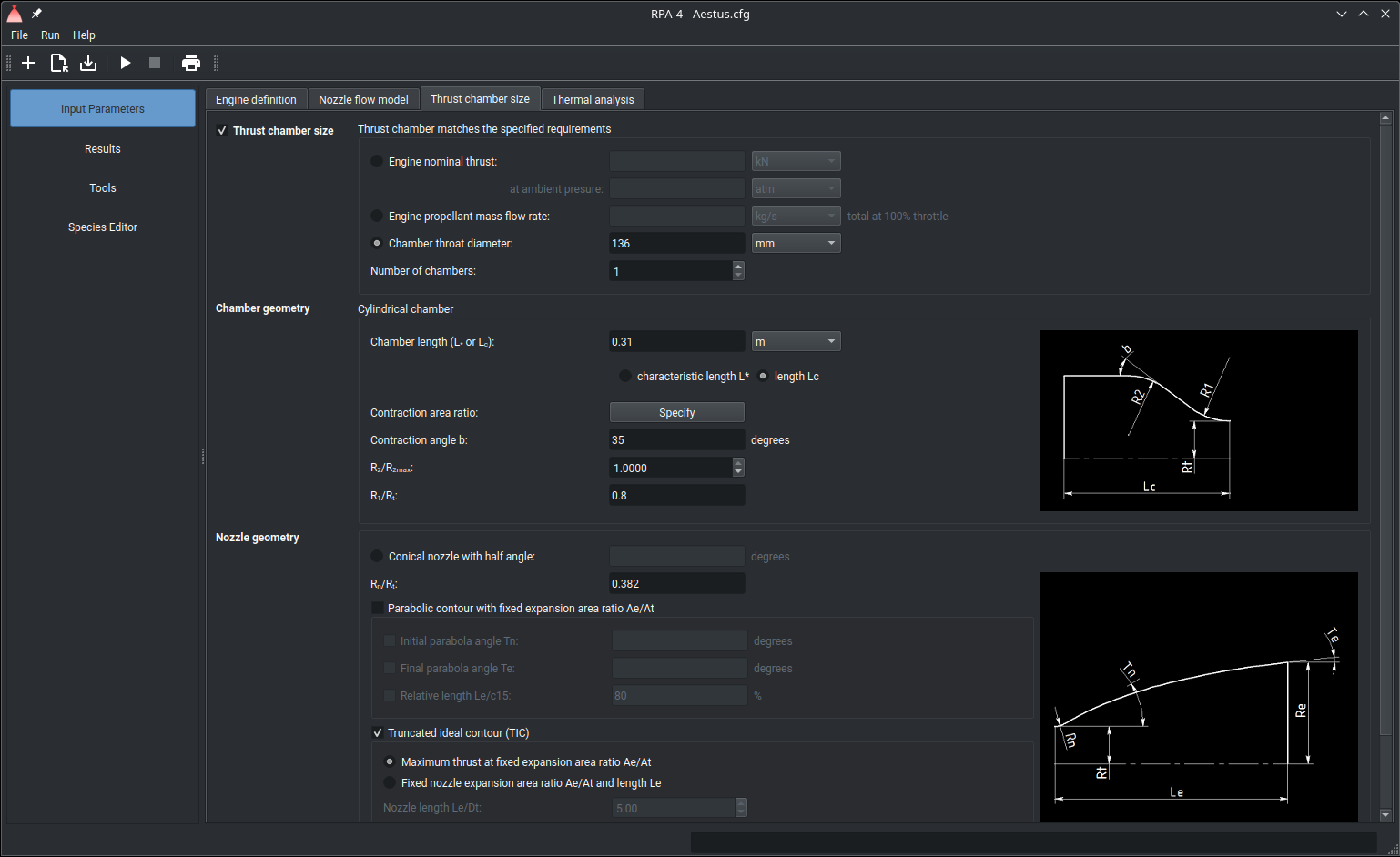This screenshot has width=1400, height=857.
Task: Click the Print toolbar icon
Action: [191, 63]
